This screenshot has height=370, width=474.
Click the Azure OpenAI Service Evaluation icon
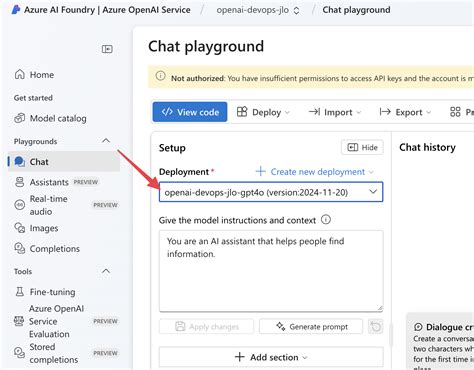(19, 321)
